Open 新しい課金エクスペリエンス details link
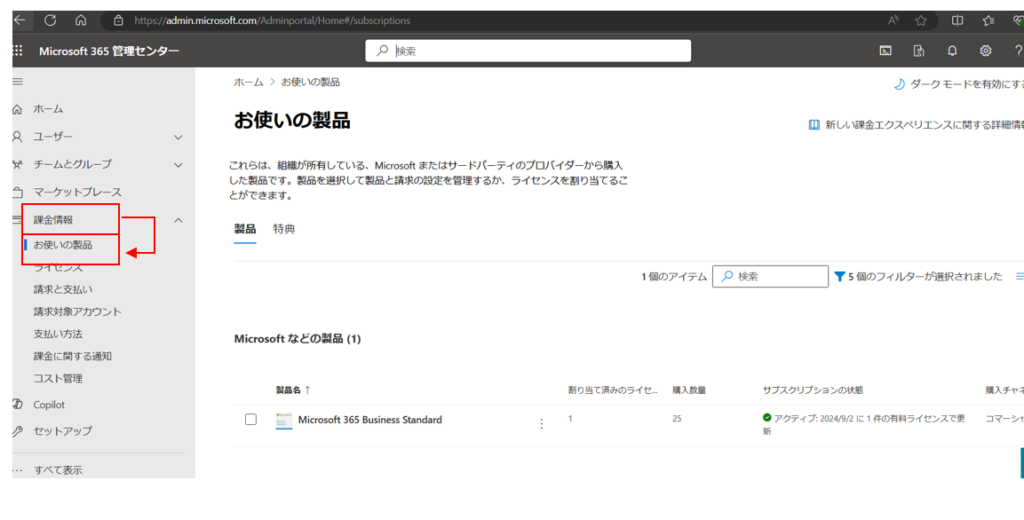Viewport: 1024px width, 520px height. pos(924,125)
